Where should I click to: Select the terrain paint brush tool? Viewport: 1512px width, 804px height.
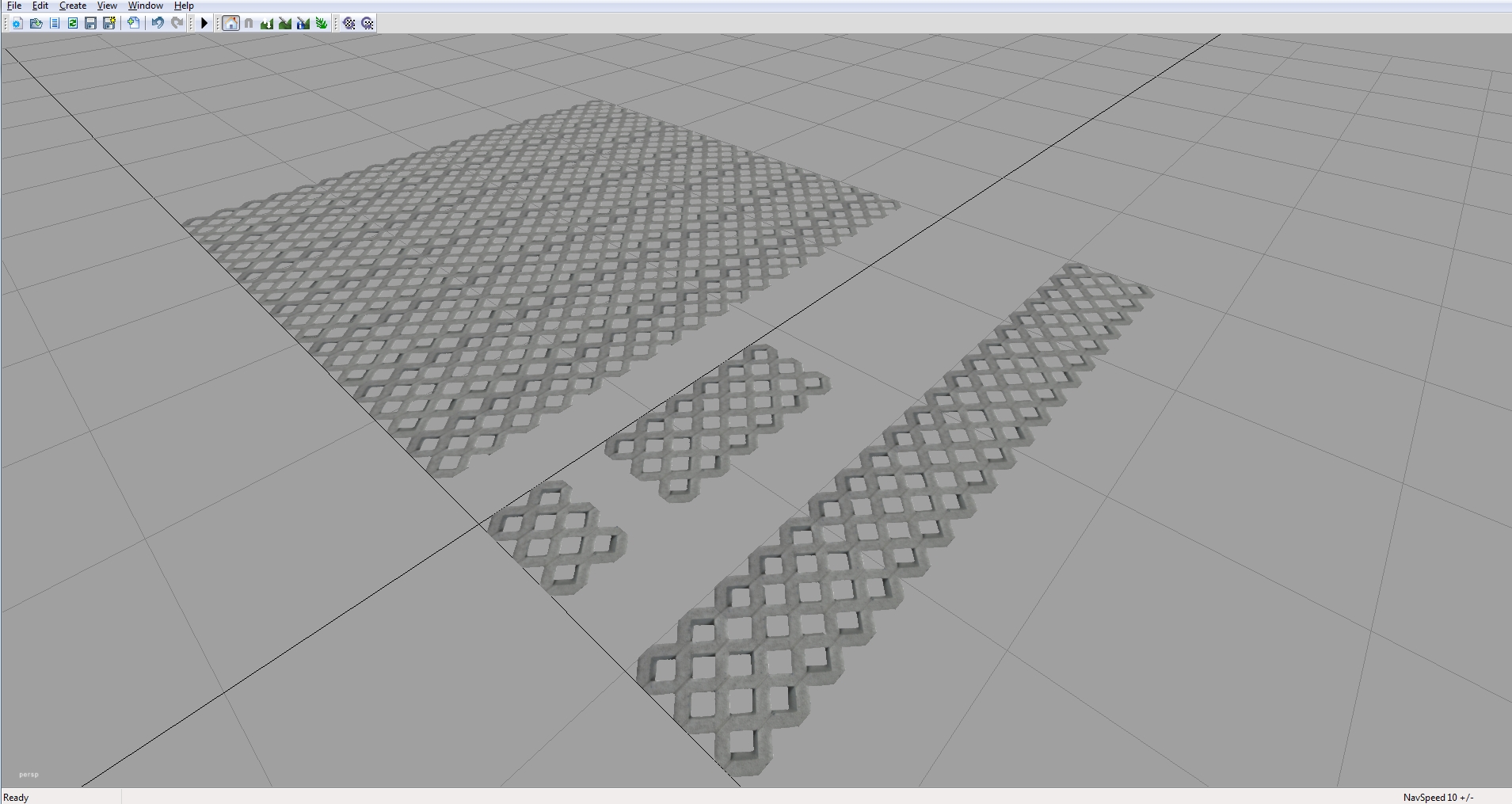click(x=285, y=24)
